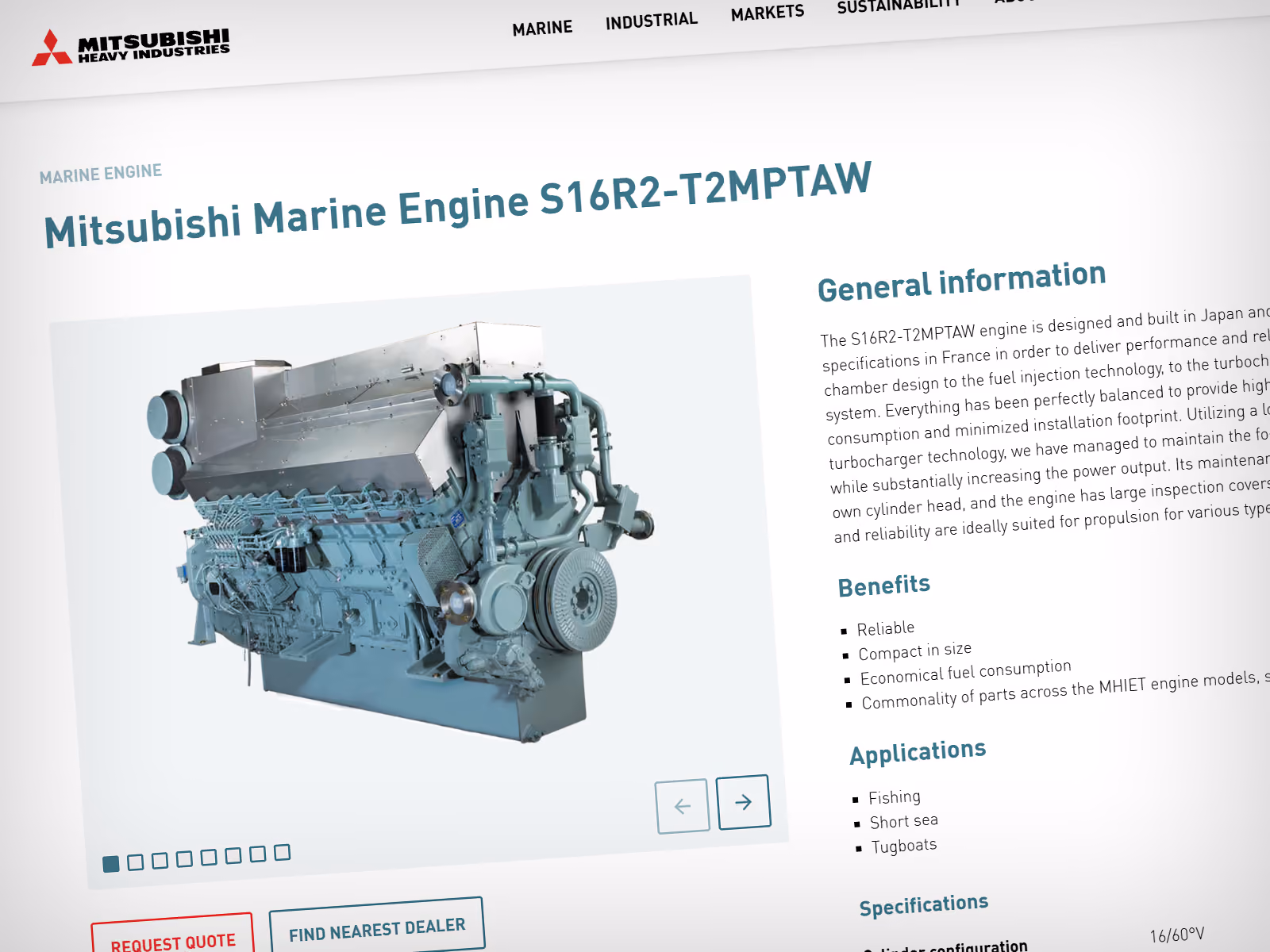Image resolution: width=1270 pixels, height=952 pixels.
Task: Click the Tugboats application item
Action: 904,846
